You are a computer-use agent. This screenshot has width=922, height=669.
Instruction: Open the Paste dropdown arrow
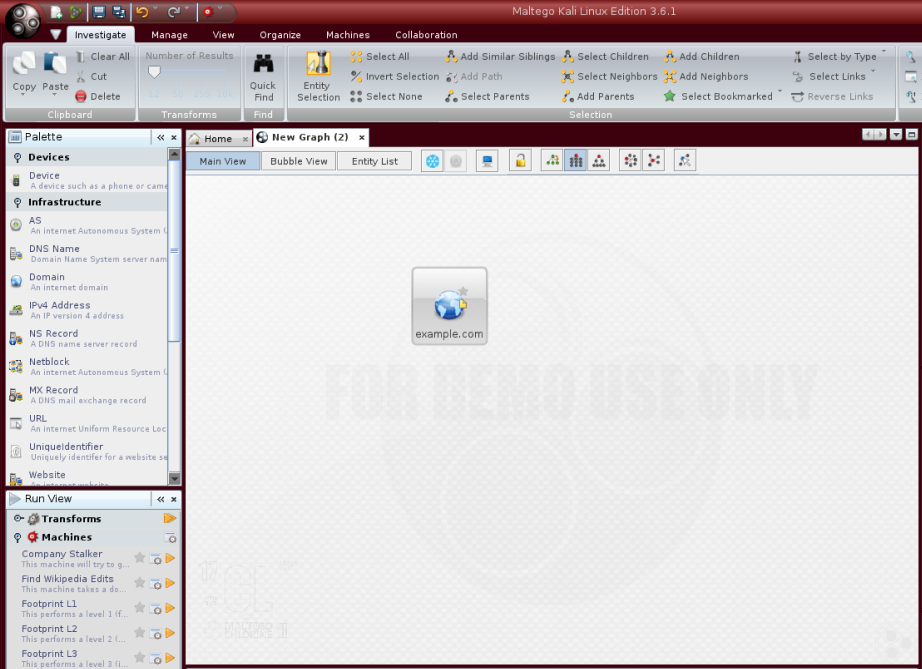pyautogui.click(x=55, y=95)
